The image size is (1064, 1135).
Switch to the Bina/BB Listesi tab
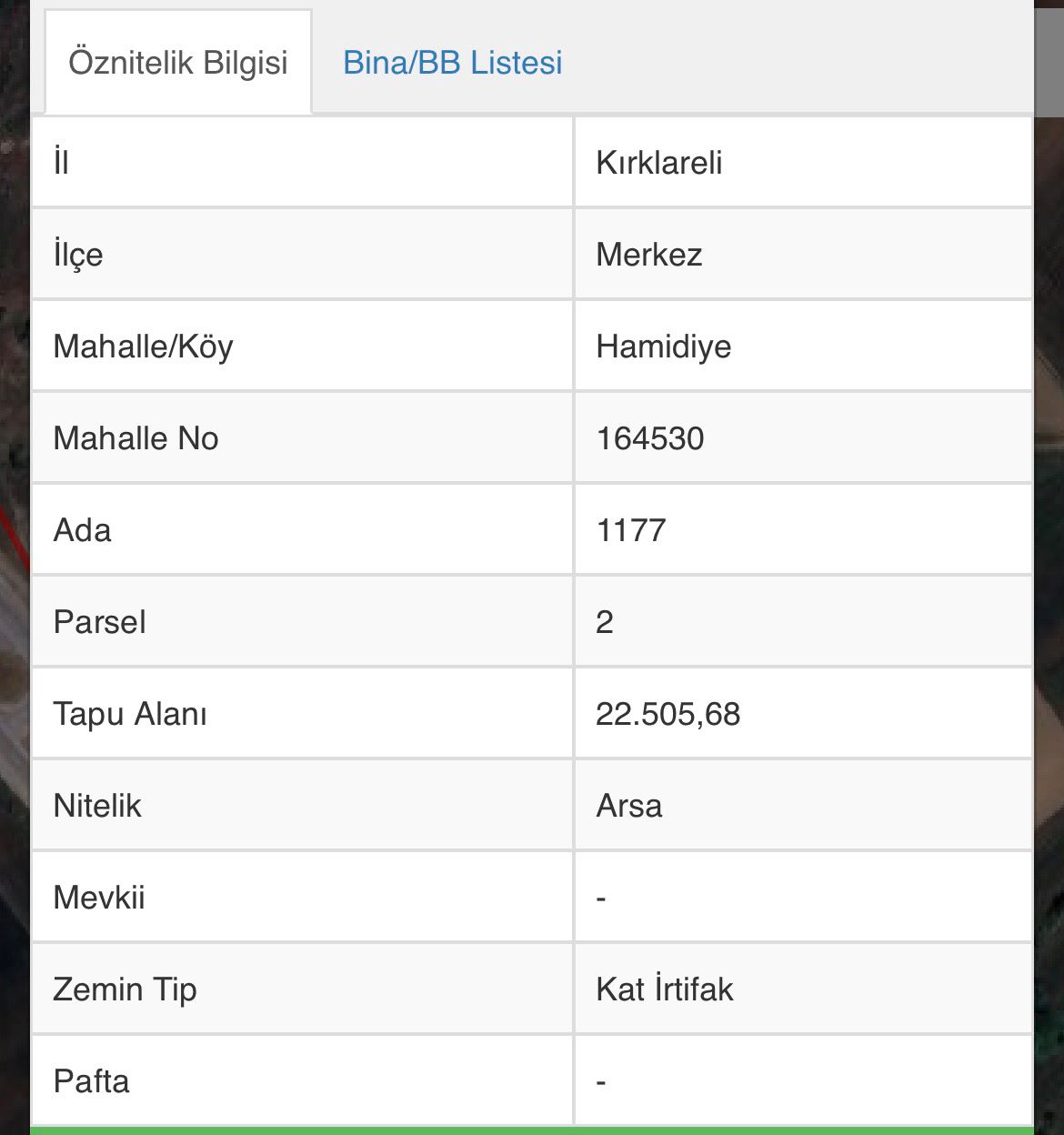pos(452,63)
